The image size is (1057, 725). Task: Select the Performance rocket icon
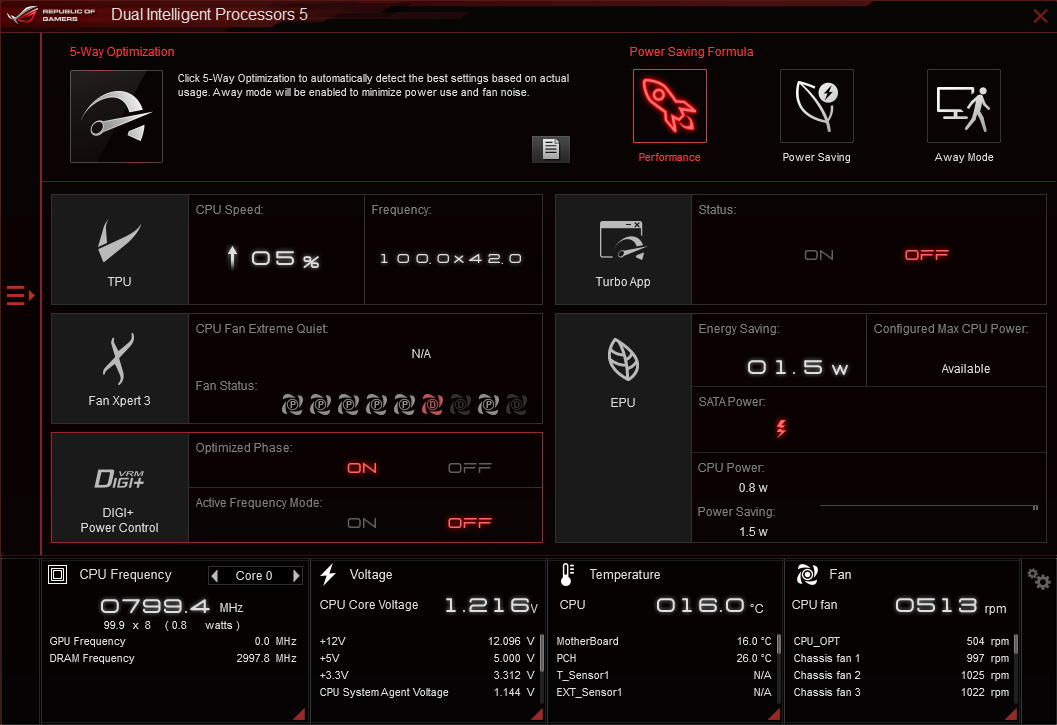(669, 106)
